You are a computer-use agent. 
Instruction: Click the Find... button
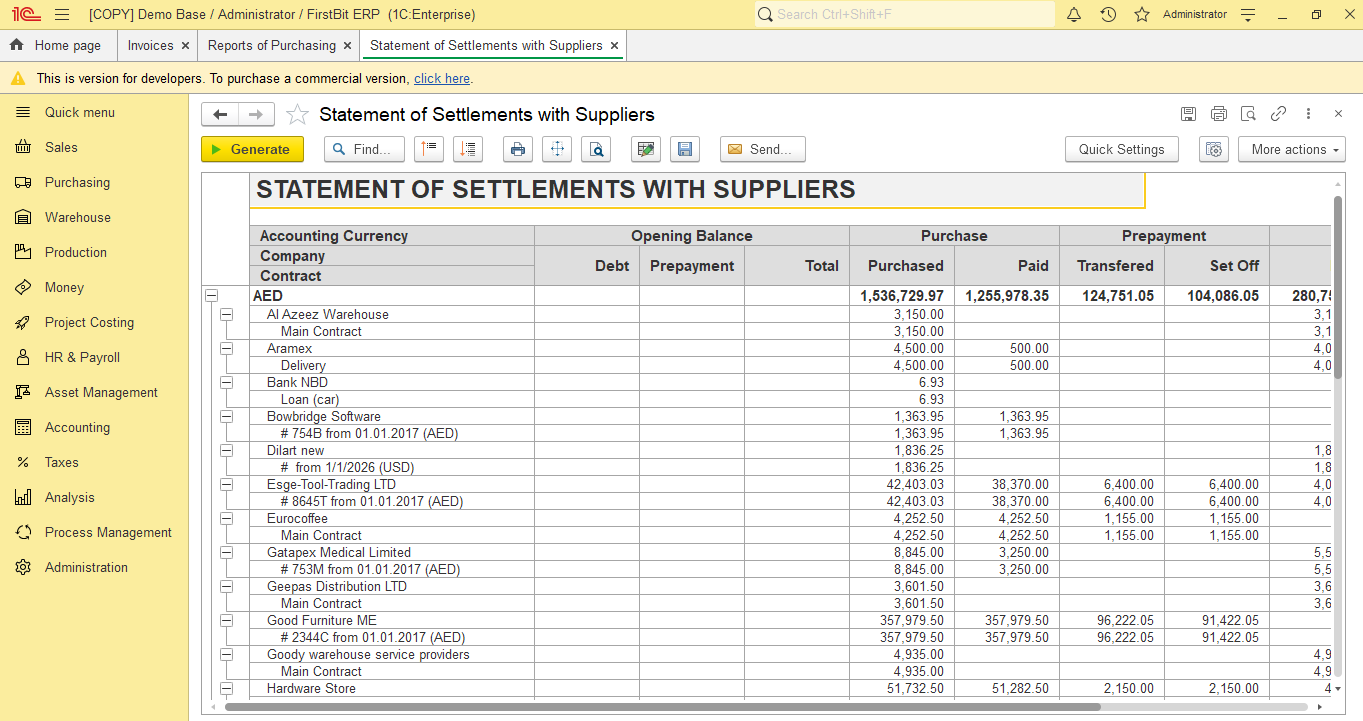point(364,149)
